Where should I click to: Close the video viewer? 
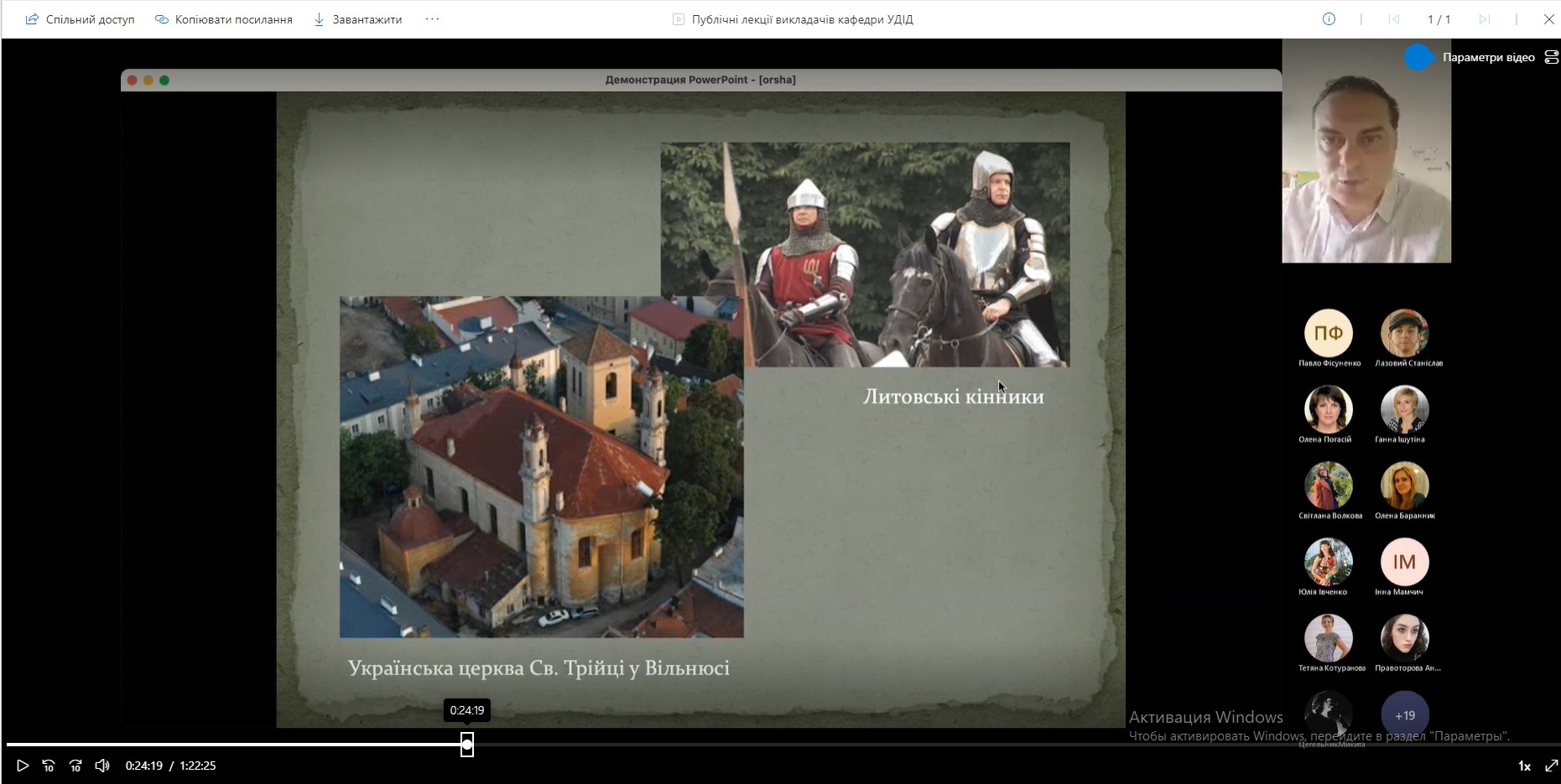[x=1549, y=19]
